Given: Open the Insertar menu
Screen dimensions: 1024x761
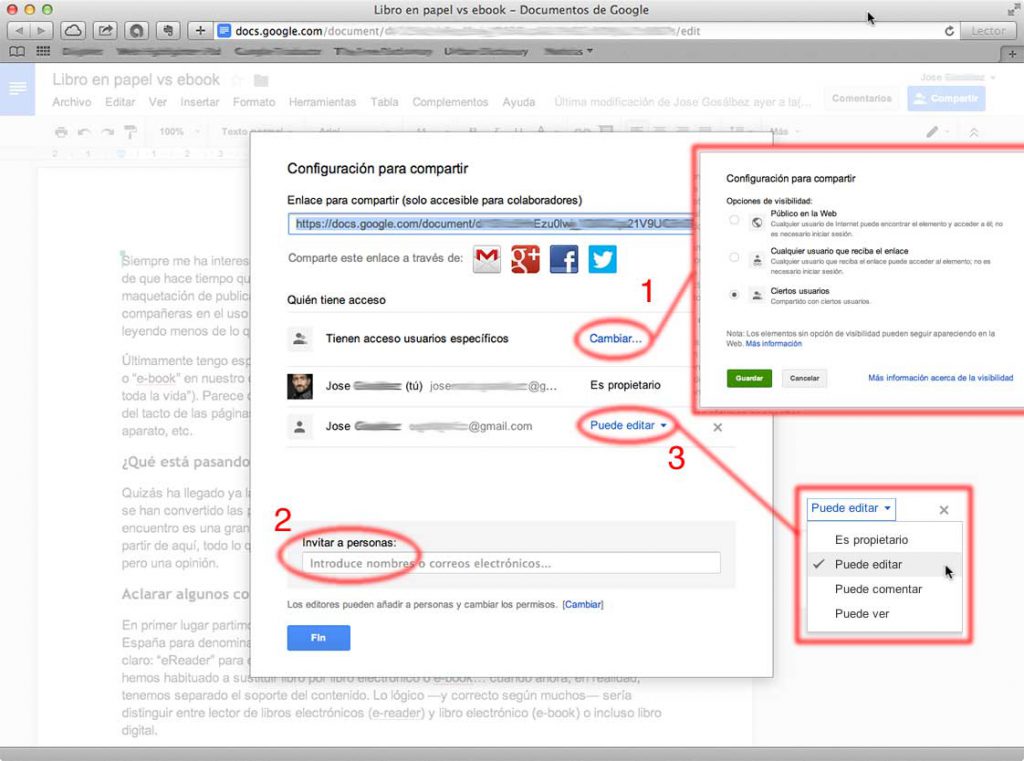Looking at the screenshot, I should coord(200,102).
